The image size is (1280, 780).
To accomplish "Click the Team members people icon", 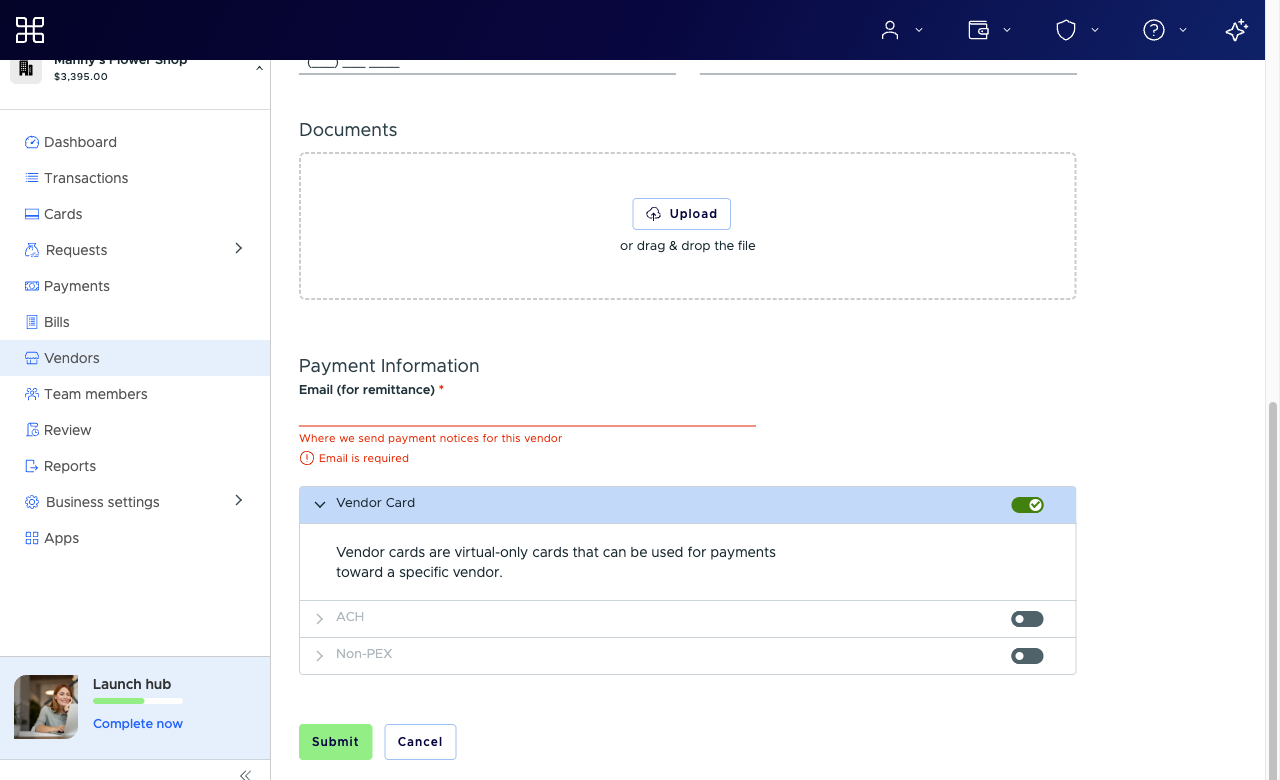I will coord(32,394).
